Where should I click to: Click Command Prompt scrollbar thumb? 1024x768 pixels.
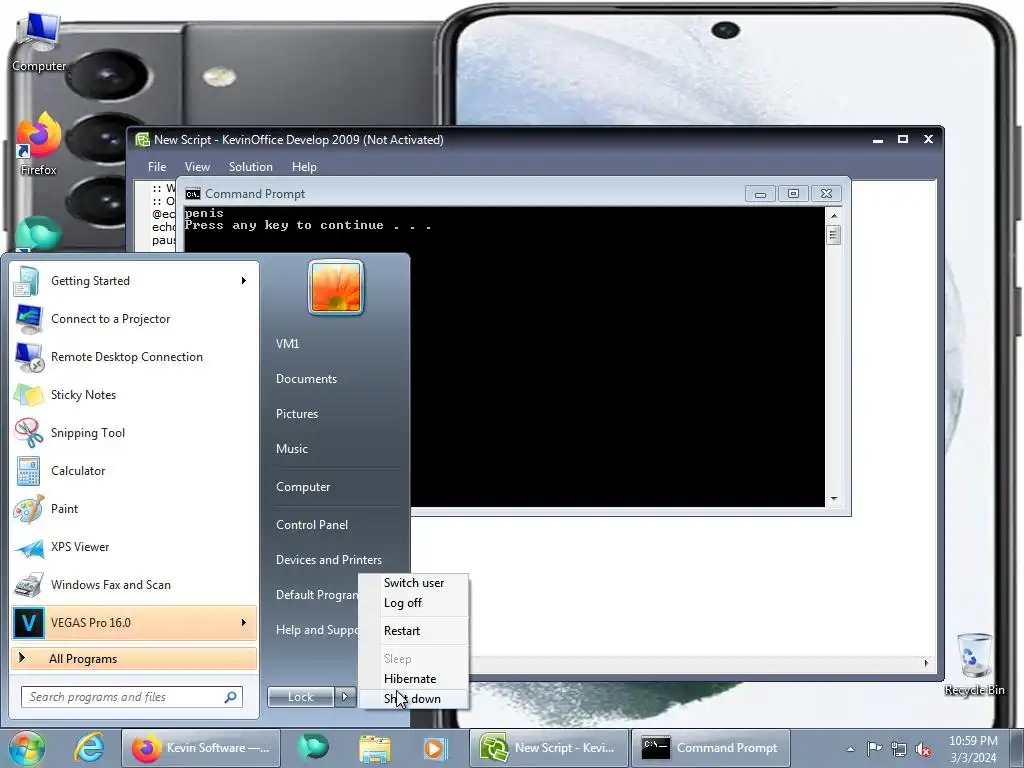833,234
